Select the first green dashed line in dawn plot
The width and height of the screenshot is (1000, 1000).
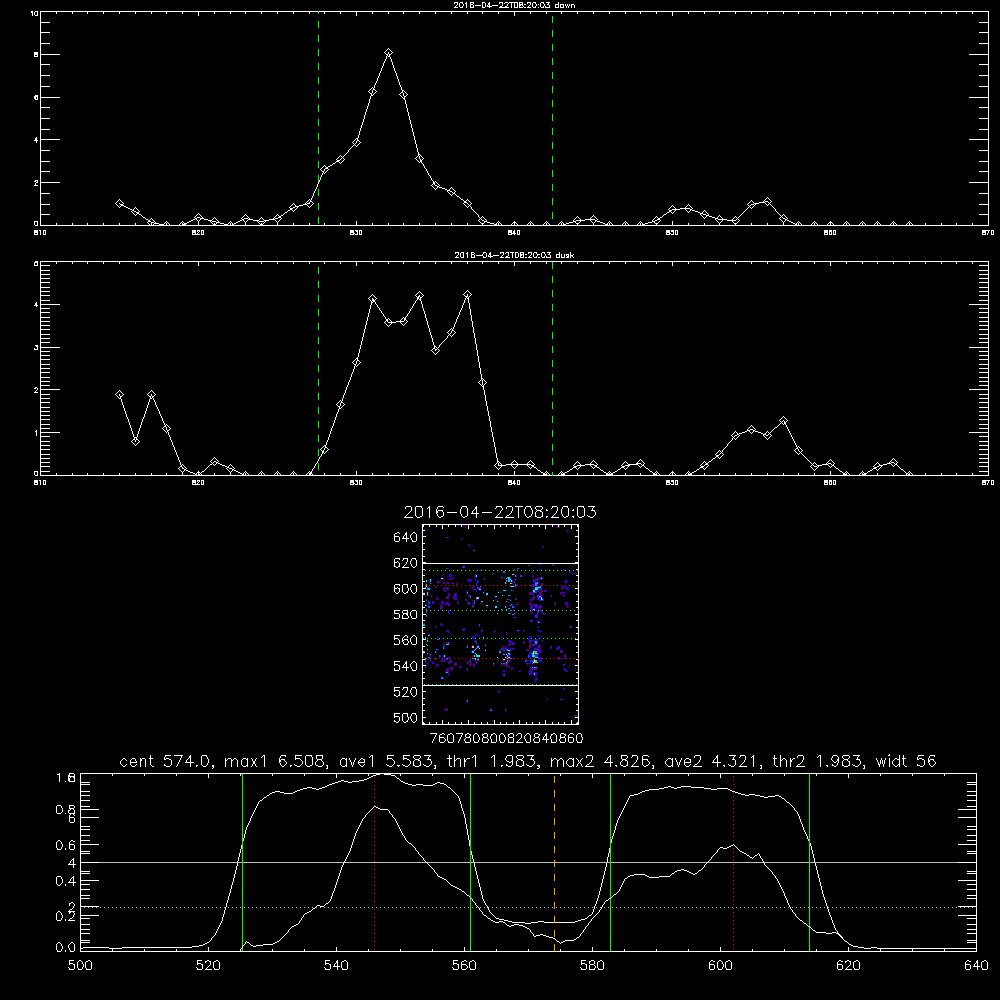point(318,119)
